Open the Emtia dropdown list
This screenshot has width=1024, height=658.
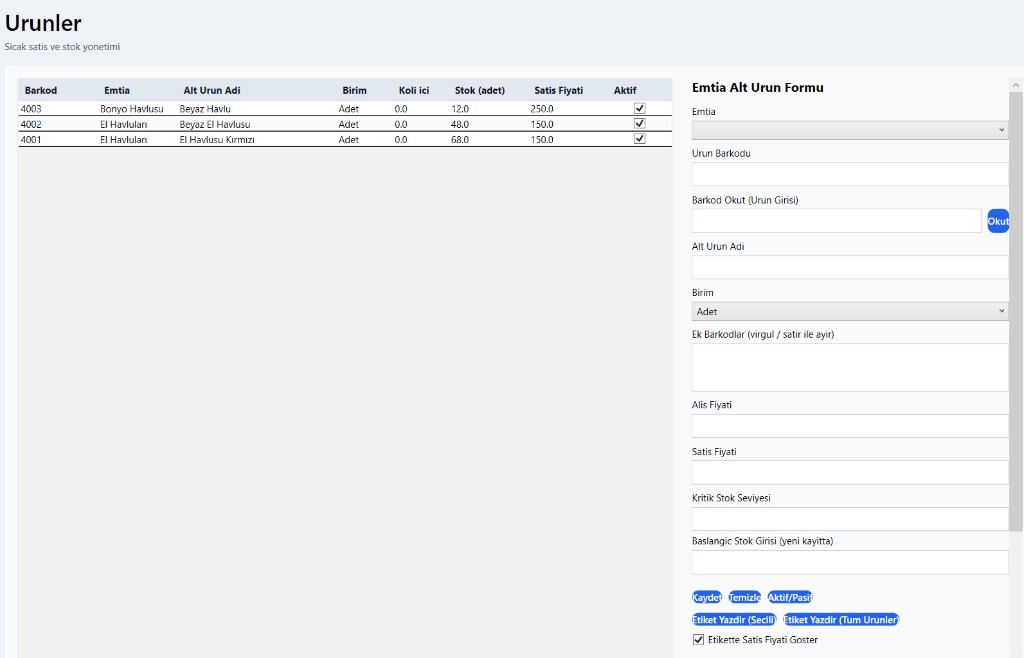(x=850, y=130)
